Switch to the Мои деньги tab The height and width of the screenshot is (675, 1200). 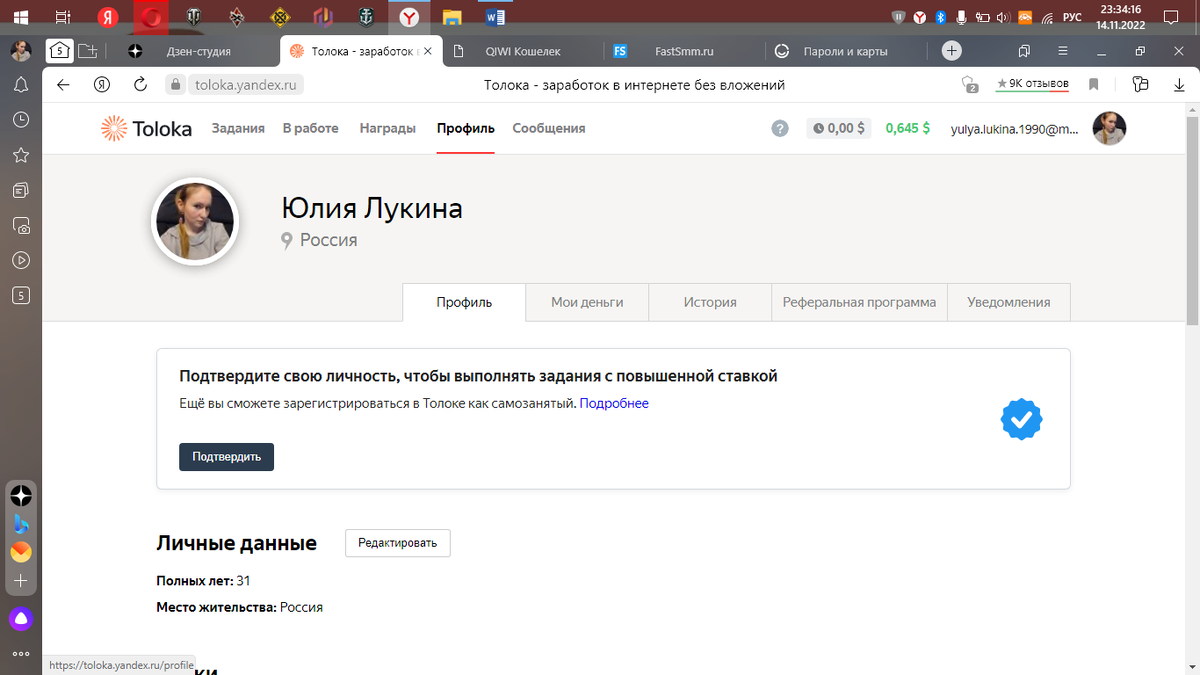click(x=587, y=302)
